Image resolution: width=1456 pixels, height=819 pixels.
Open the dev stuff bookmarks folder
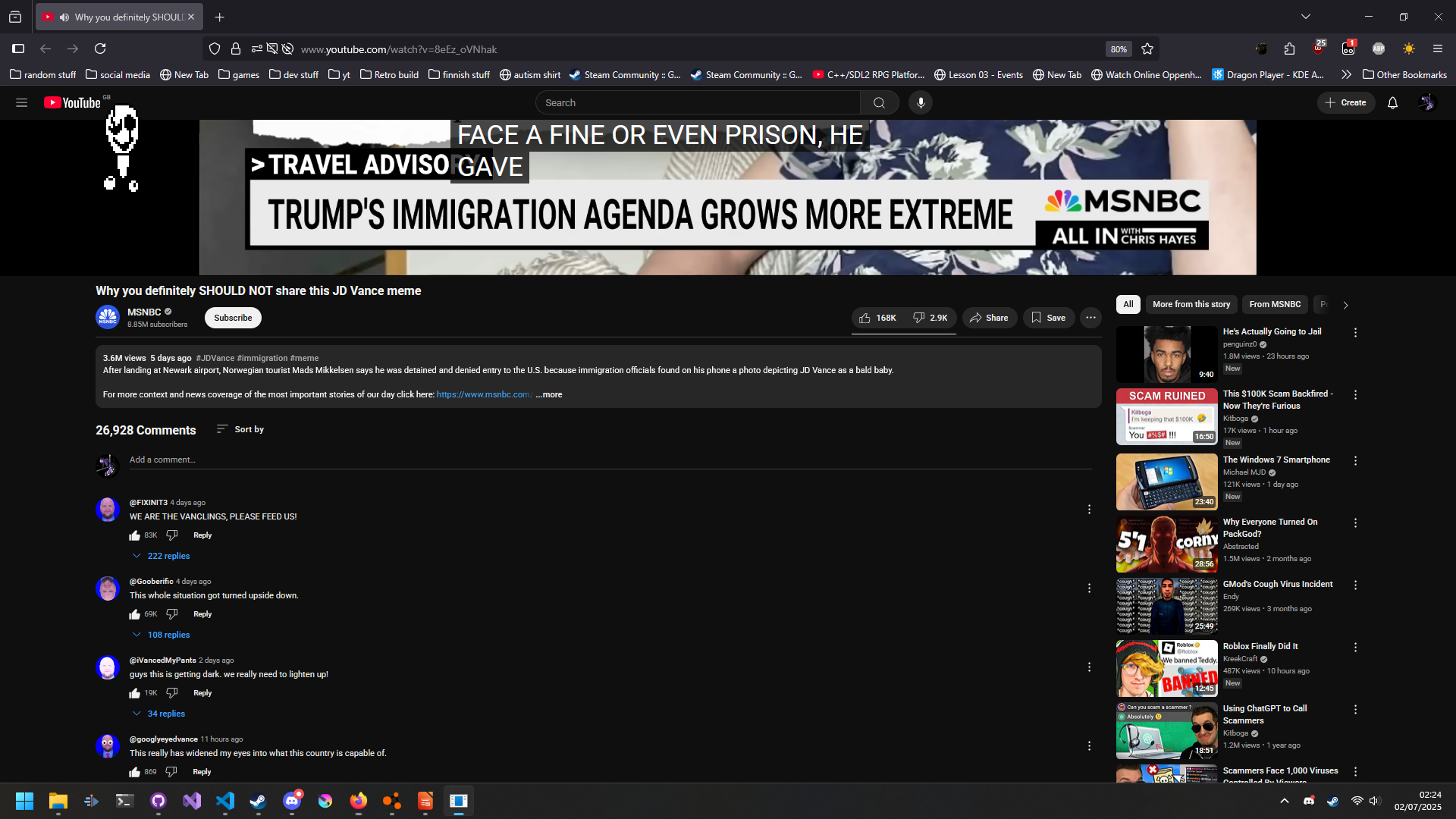coord(293,74)
